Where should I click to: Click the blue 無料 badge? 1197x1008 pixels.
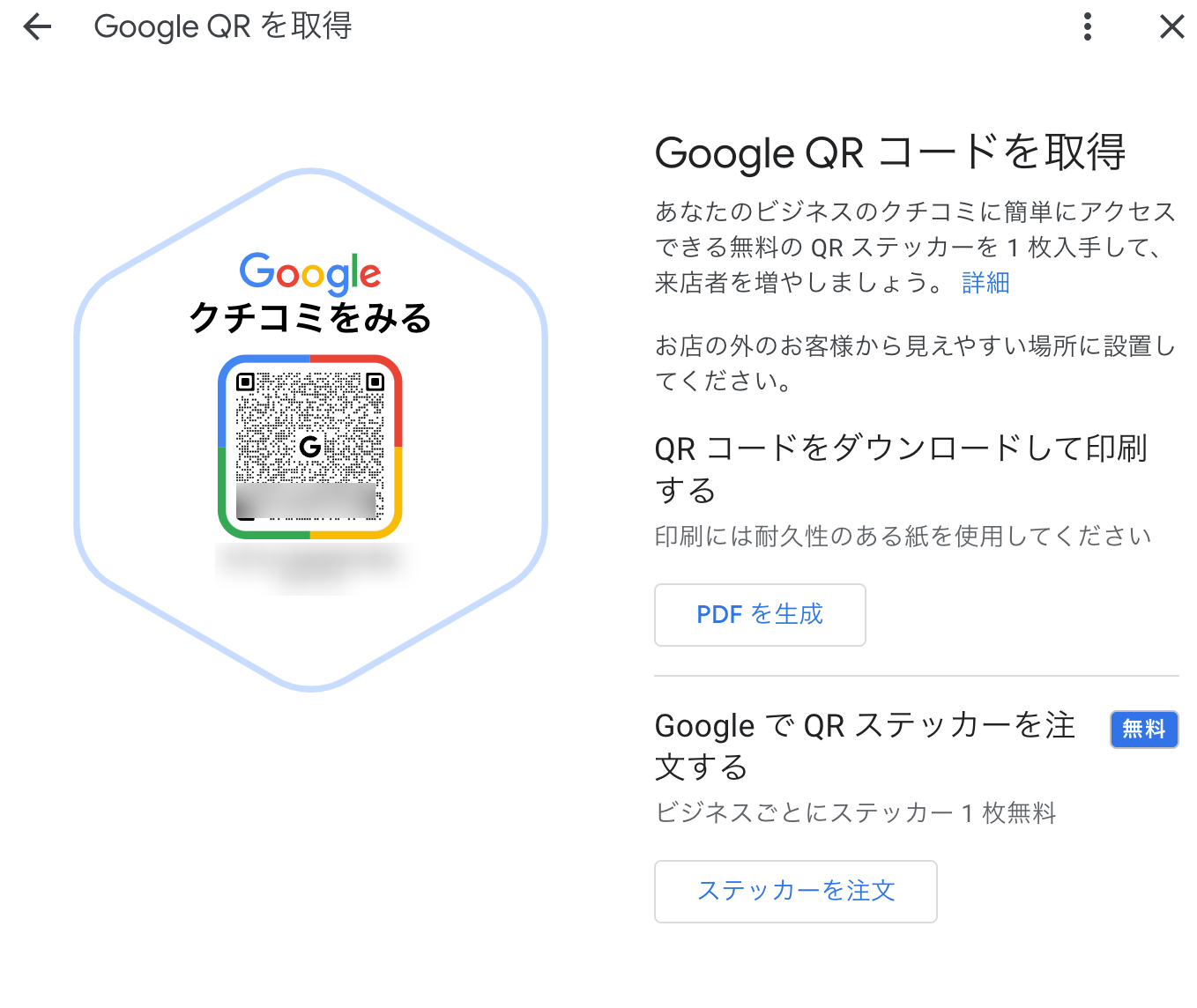click(1143, 730)
